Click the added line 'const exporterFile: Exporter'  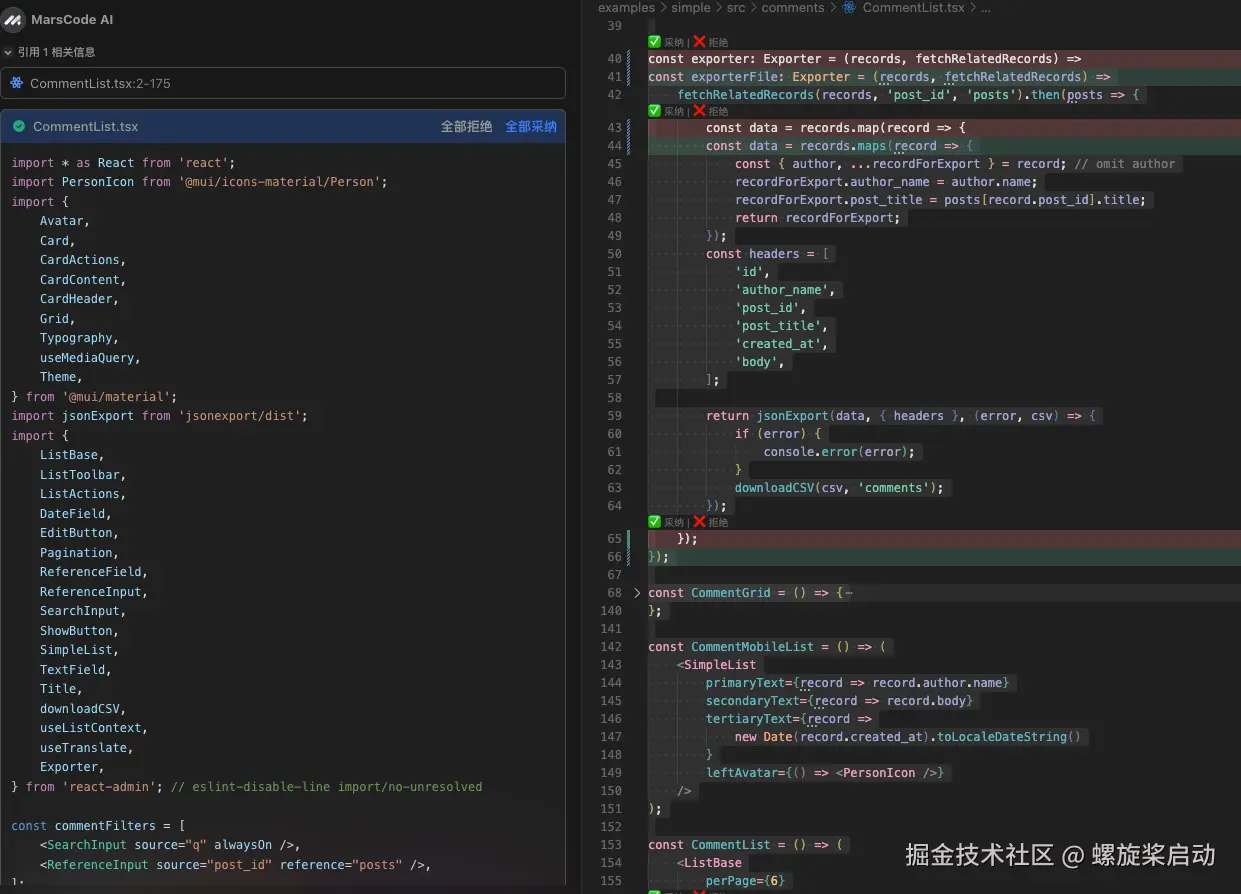944,77
